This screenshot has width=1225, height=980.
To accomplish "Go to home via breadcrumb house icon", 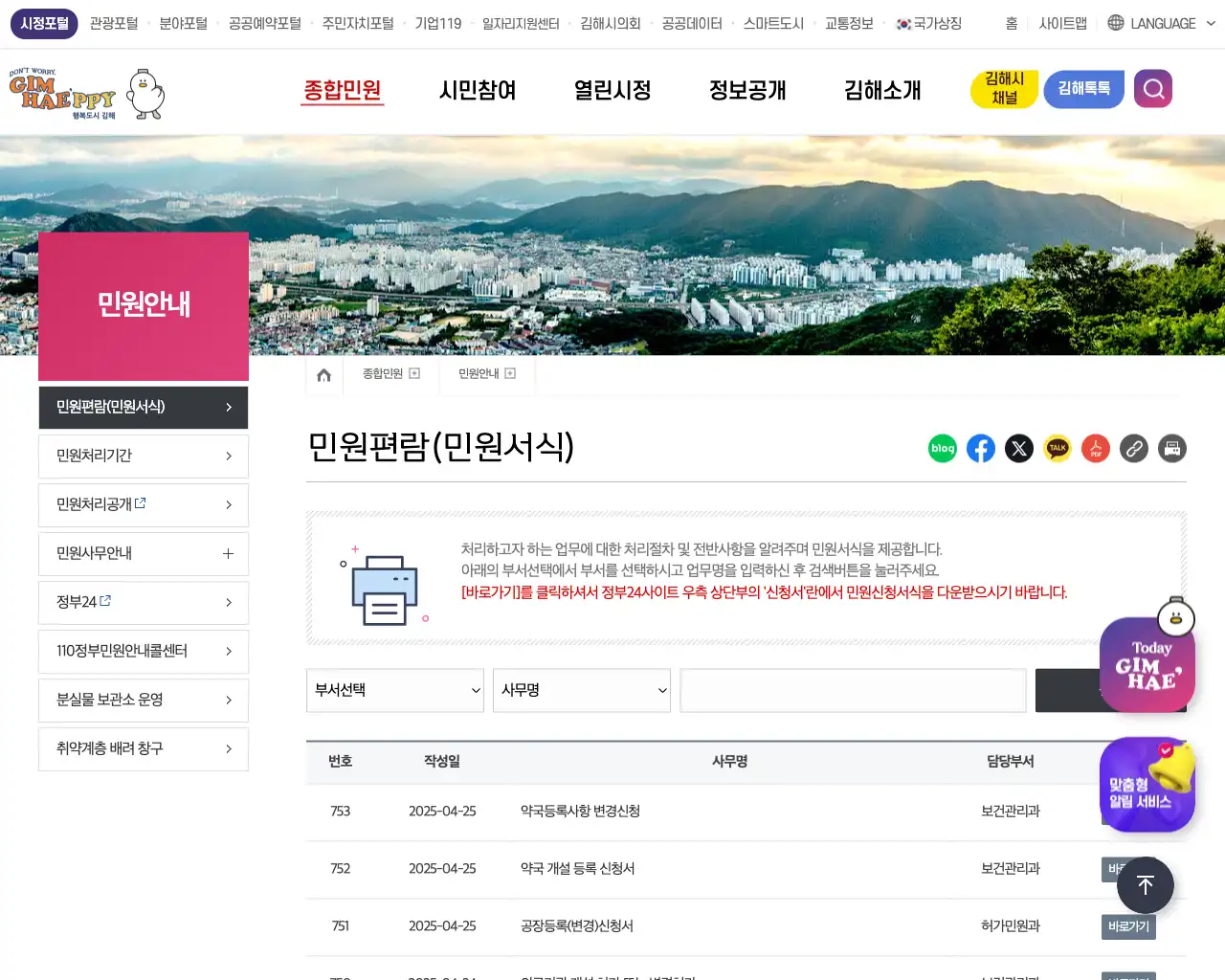I will (324, 374).
